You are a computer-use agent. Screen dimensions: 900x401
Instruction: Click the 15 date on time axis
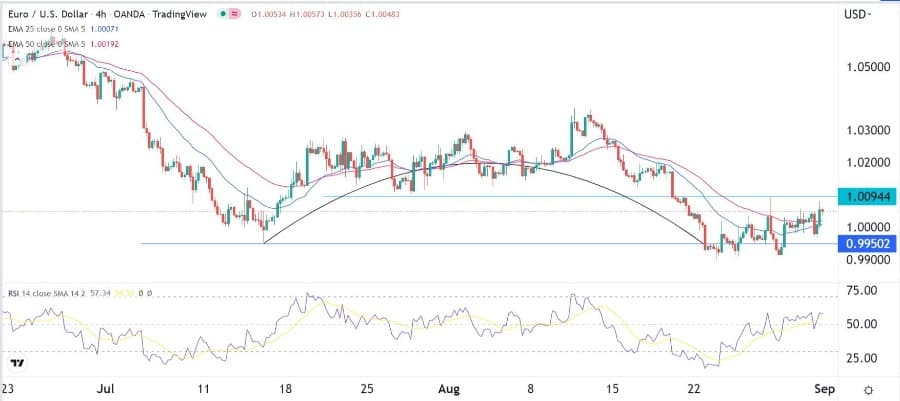click(x=612, y=389)
